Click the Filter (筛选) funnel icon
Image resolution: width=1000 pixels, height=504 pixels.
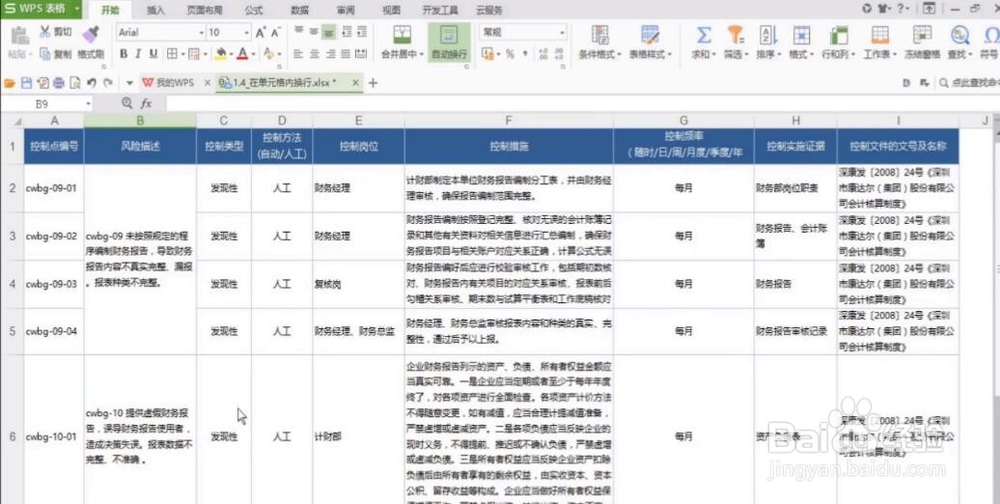tap(735, 35)
